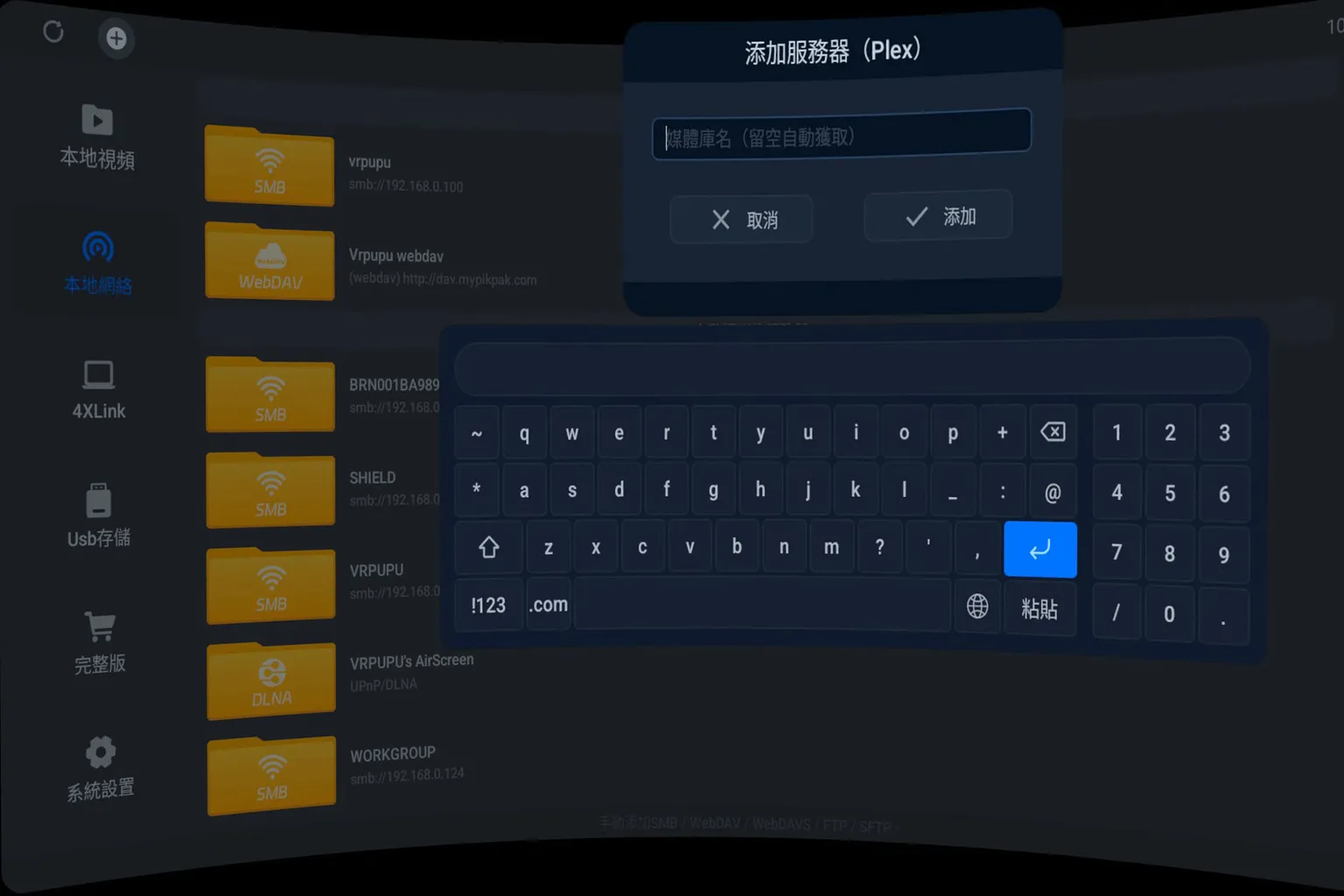Screen dimensions: 1344x896
Task: Tap the a key
Action: click(x=524, y=490)
